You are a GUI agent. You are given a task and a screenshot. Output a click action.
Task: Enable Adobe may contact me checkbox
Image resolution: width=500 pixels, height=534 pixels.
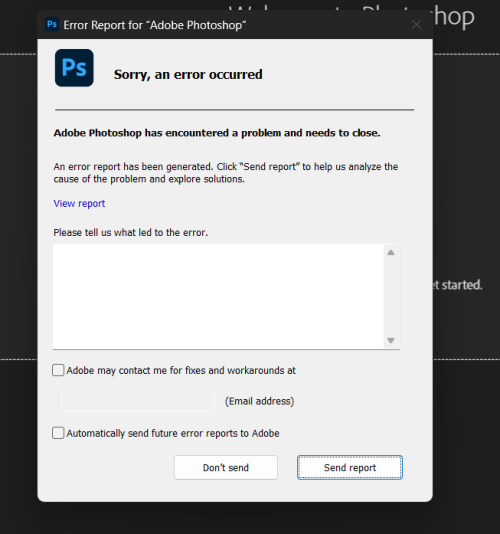pyautogui.click(x=58, y=370)
